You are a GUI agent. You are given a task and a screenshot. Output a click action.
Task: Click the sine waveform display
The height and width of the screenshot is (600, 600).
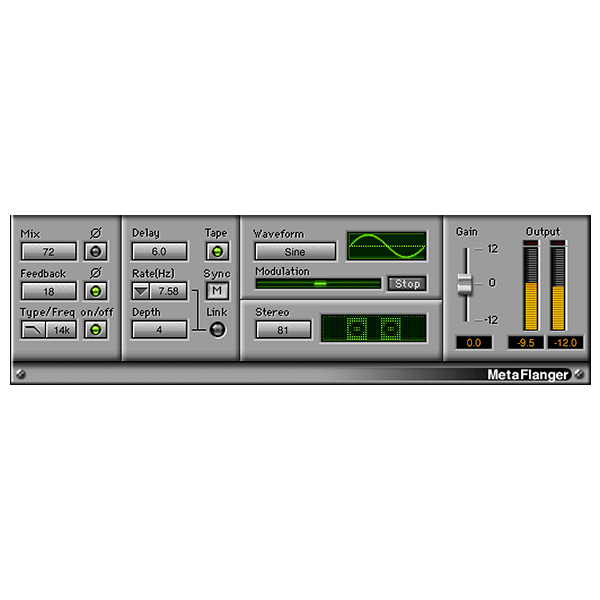pyautogui.click(x=386, y=246)
